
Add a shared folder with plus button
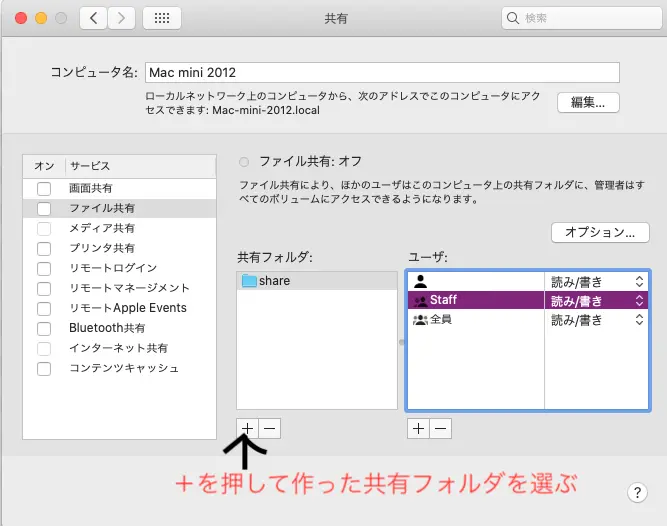(248, 428)
